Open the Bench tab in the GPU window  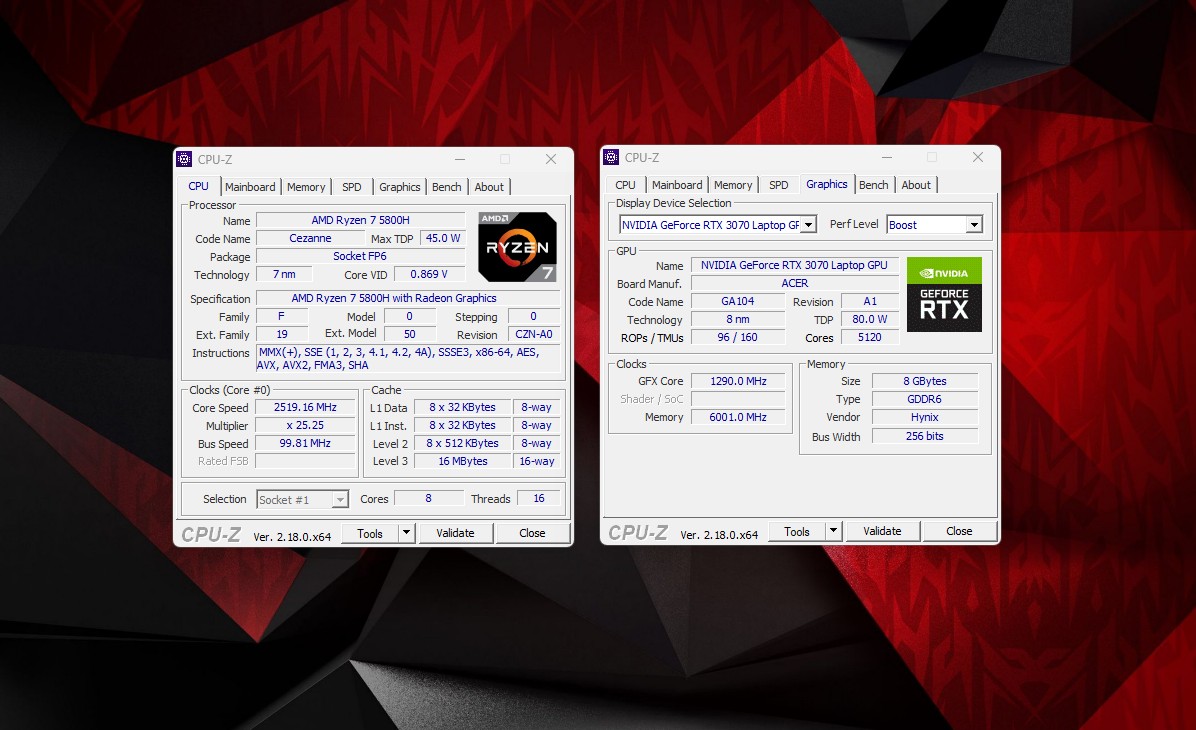873,185
